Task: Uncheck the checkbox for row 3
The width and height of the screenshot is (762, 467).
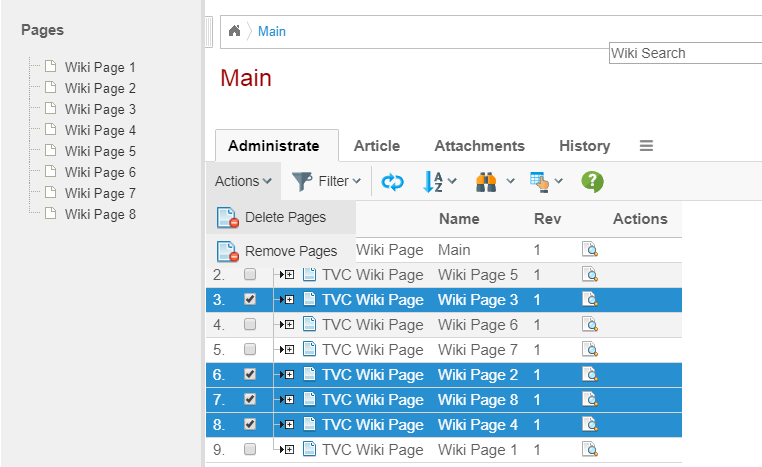Action: click(x=250, y=299)
